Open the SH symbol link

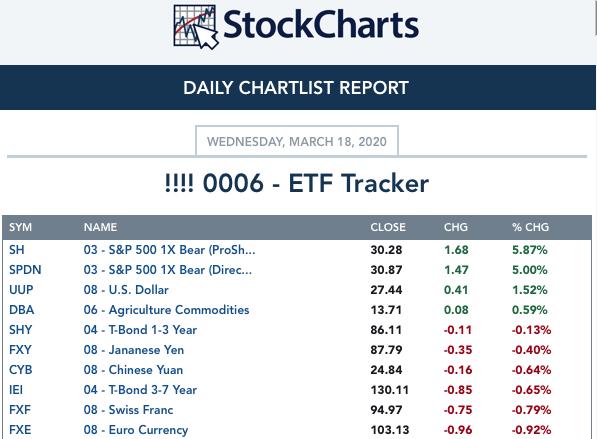click(x=17, y=250)
